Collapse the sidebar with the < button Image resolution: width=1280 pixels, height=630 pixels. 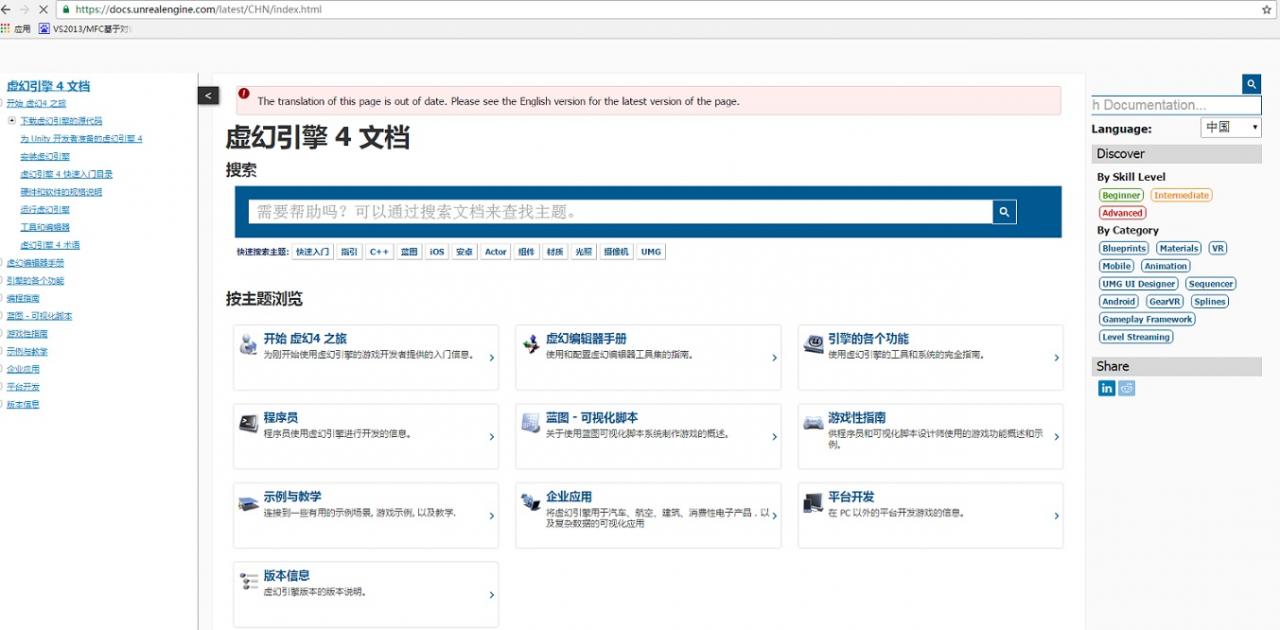pos(208,96)
